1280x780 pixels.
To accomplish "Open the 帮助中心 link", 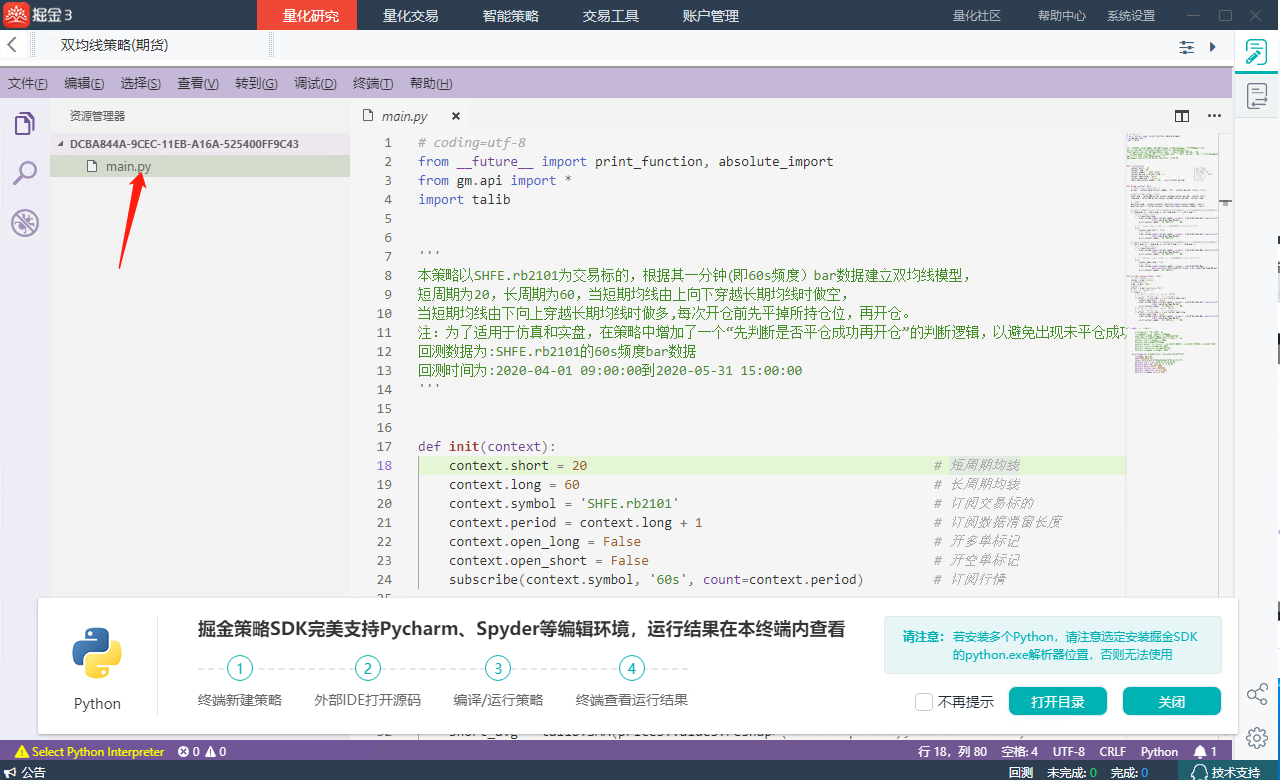I will click(1062, 15).
